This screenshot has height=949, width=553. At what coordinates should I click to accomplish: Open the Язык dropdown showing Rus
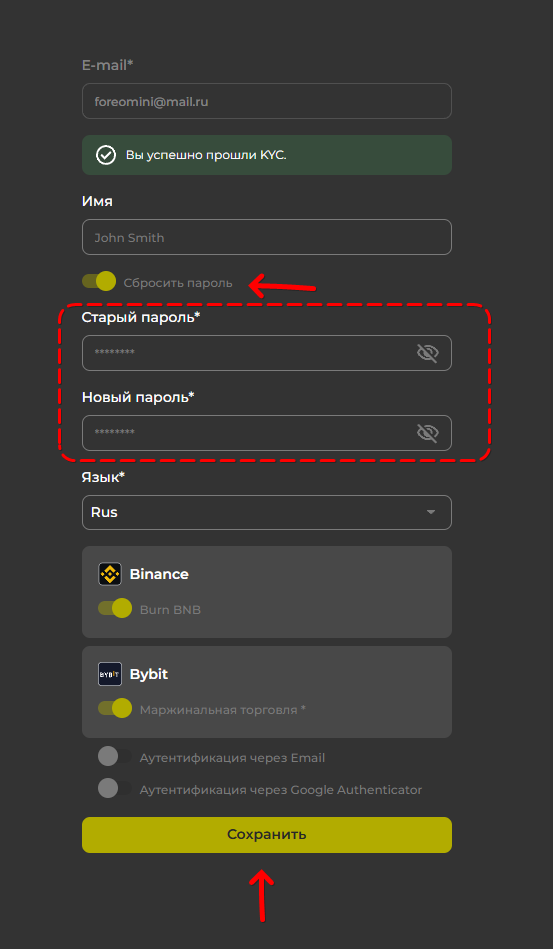tap(267, 513)
